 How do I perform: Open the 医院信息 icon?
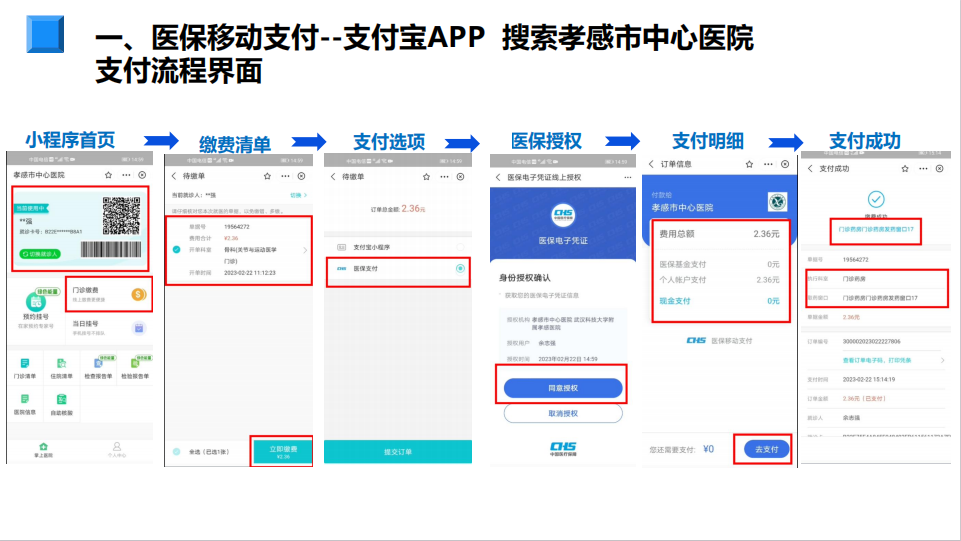(25, 399)
